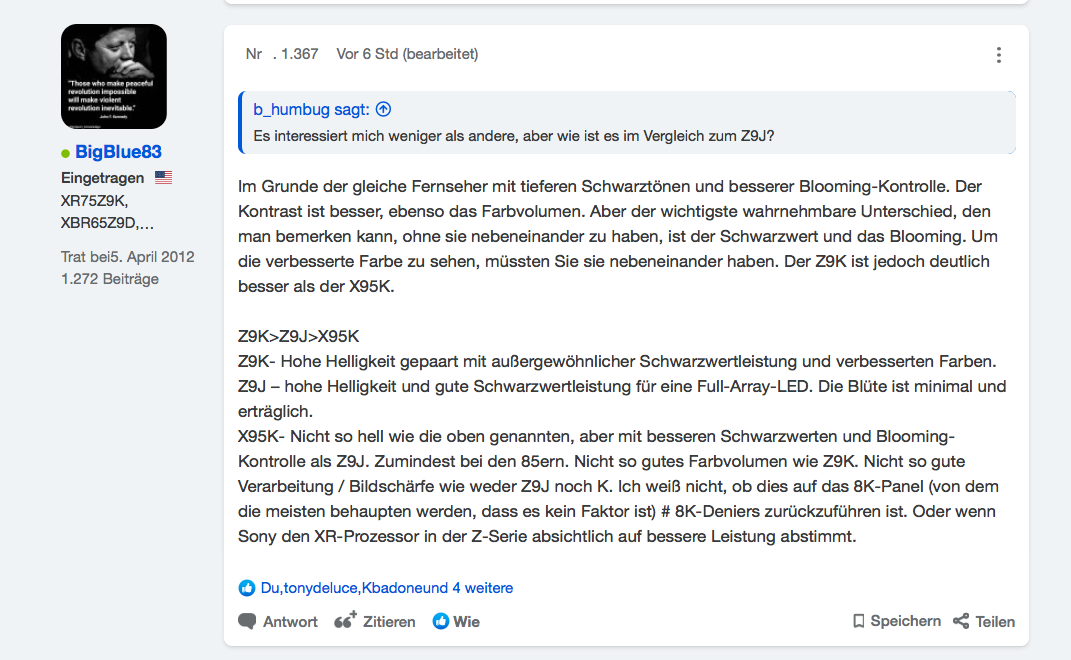Click the line Z9K>Z9J>X95K
The image size is (1071, 660).
point(298,336)
